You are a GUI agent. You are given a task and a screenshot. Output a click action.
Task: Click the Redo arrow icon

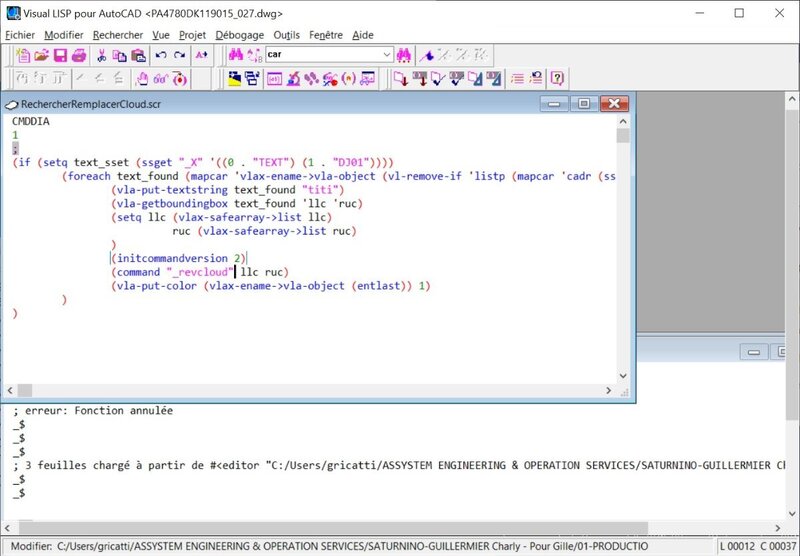click(x=180, y=55)
